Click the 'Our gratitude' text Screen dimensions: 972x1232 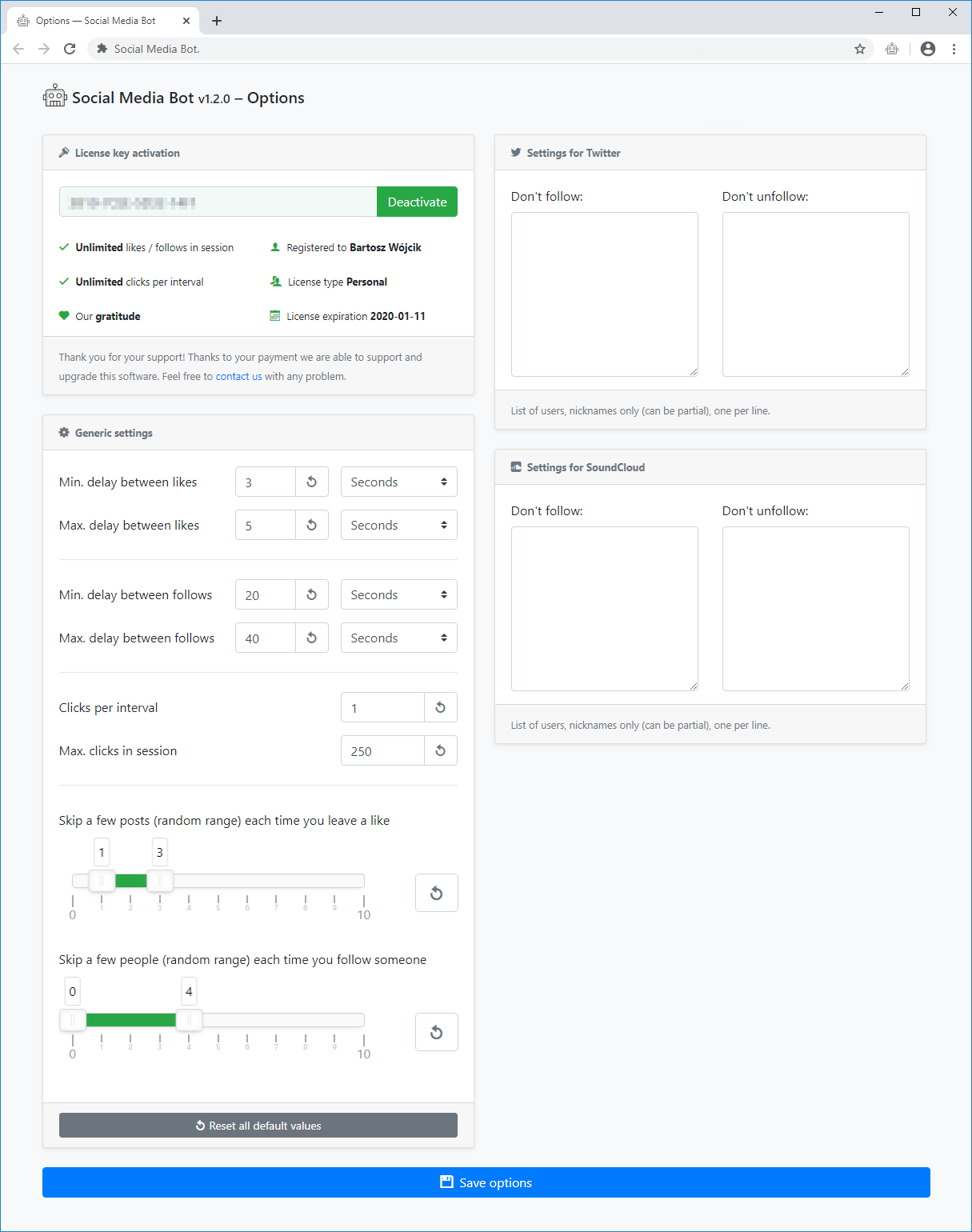pyautogui.click(x=108, y=316)
